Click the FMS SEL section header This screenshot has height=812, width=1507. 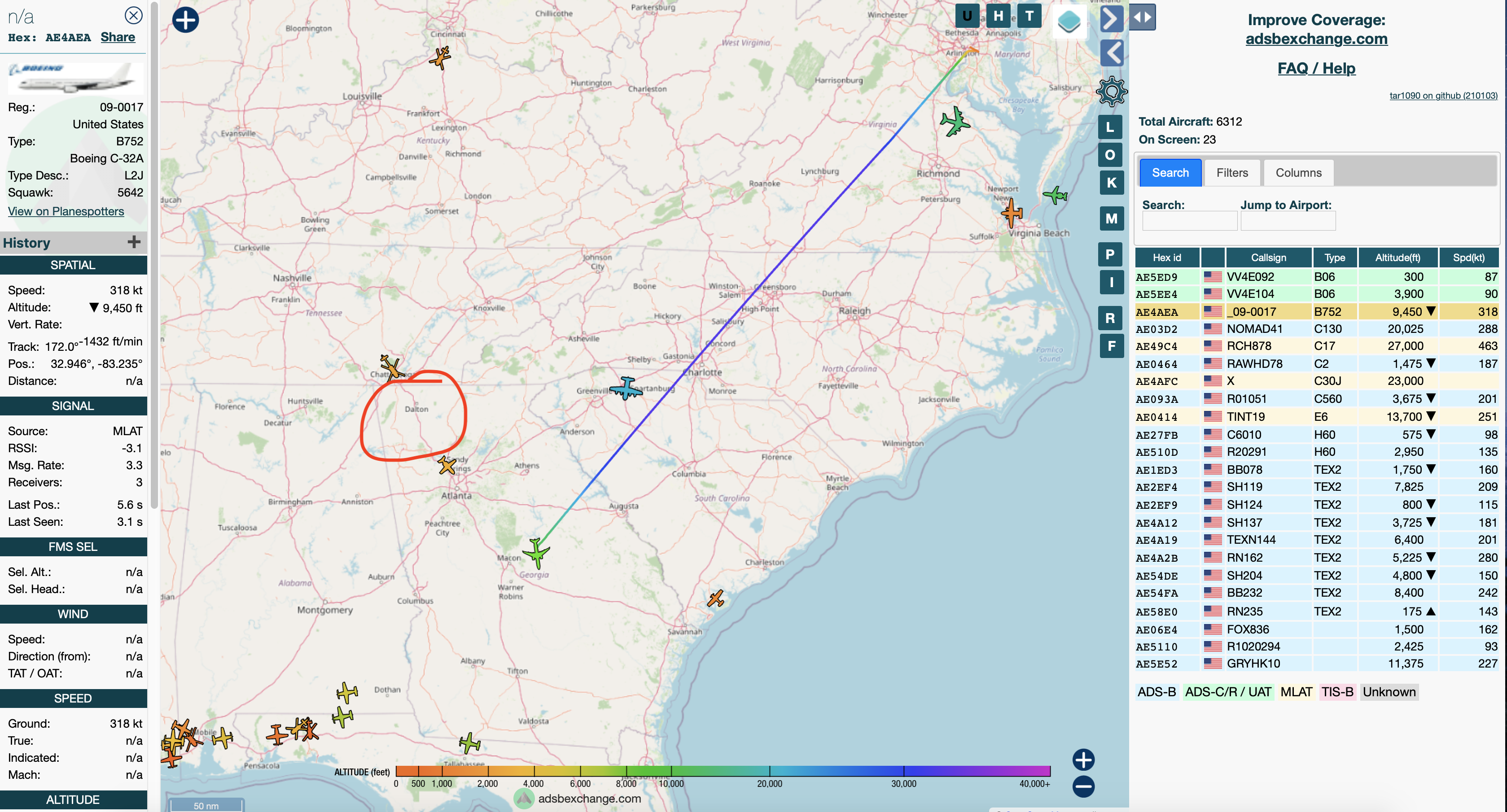(x=73, y=547)
